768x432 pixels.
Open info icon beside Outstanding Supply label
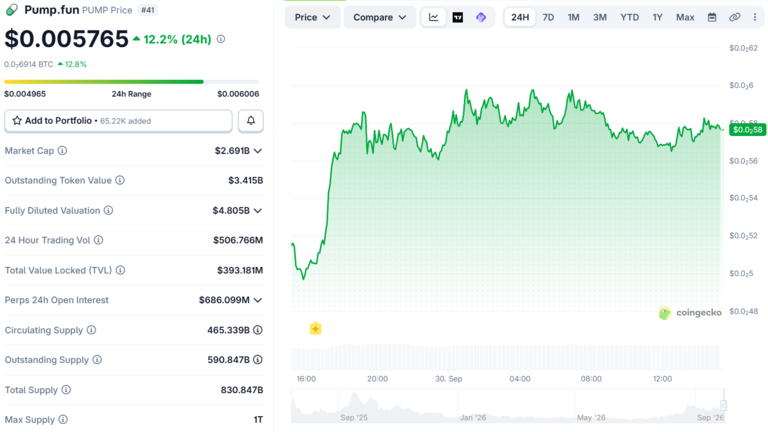tap(97, 360)
